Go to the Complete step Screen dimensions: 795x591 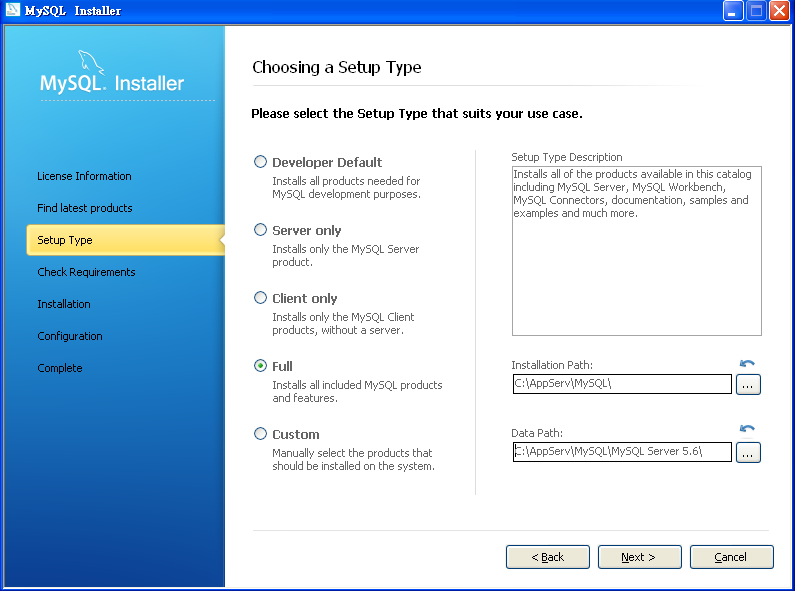point(60,367)
